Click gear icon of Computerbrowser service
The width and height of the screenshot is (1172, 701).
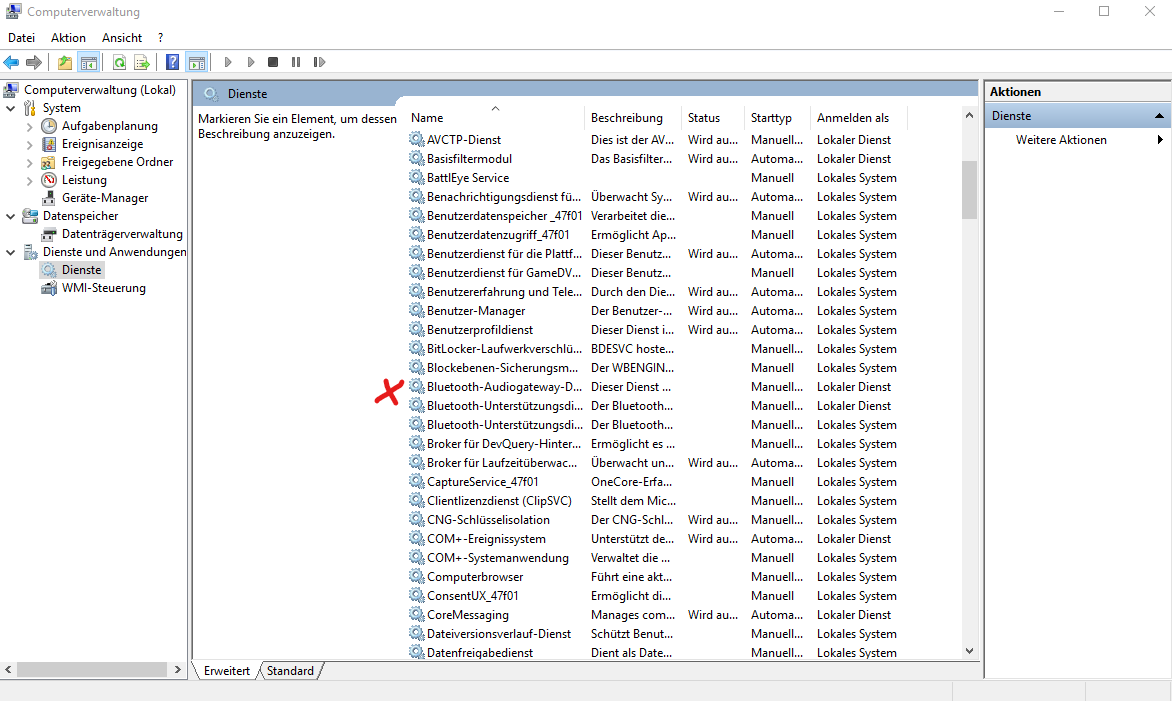(x=416, y=576)
